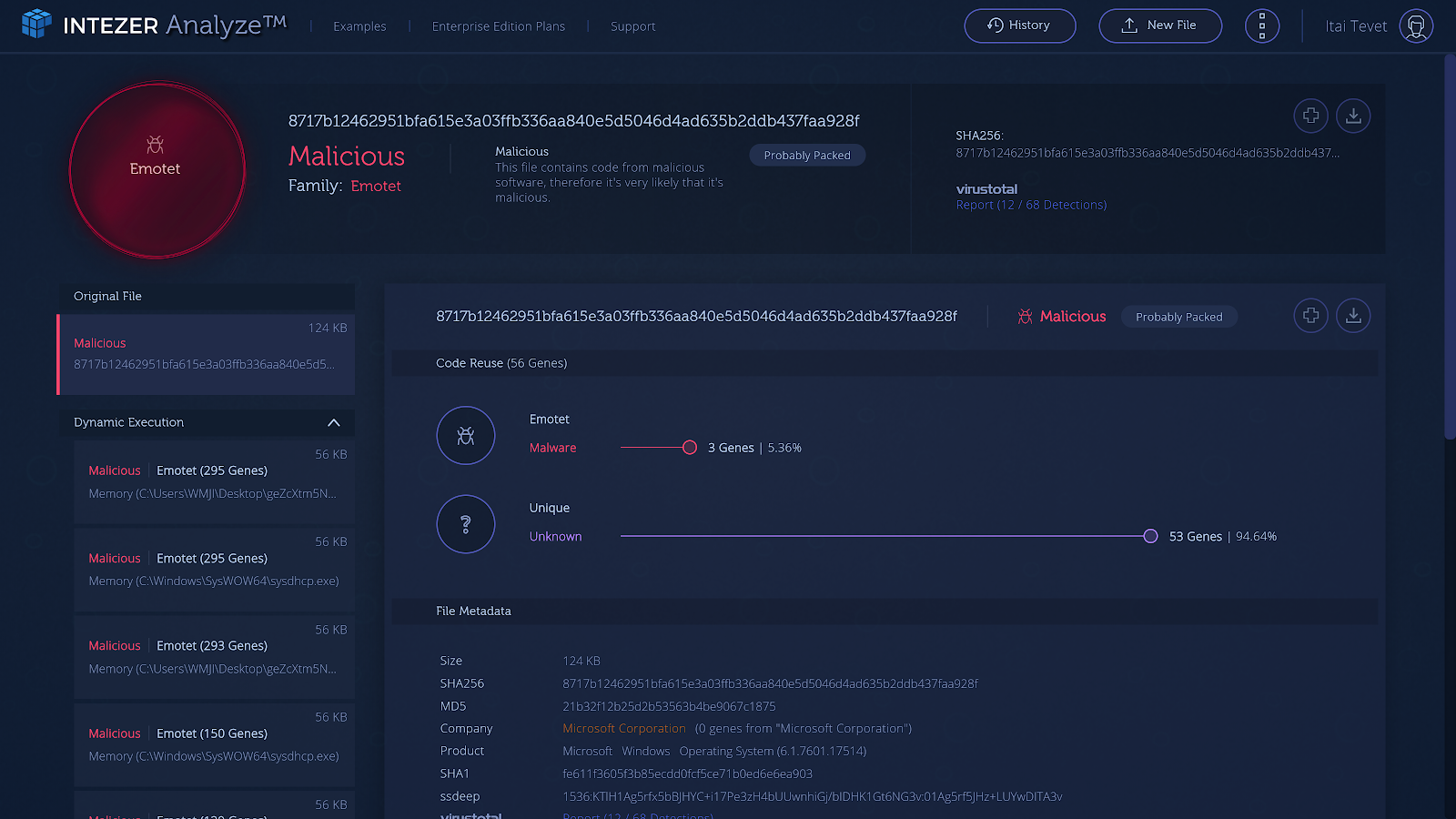This screenshot has height=819, width=1456.
Task: Select Emotet (150 Genes) sysdhcp.exe item
Action: 215,744
